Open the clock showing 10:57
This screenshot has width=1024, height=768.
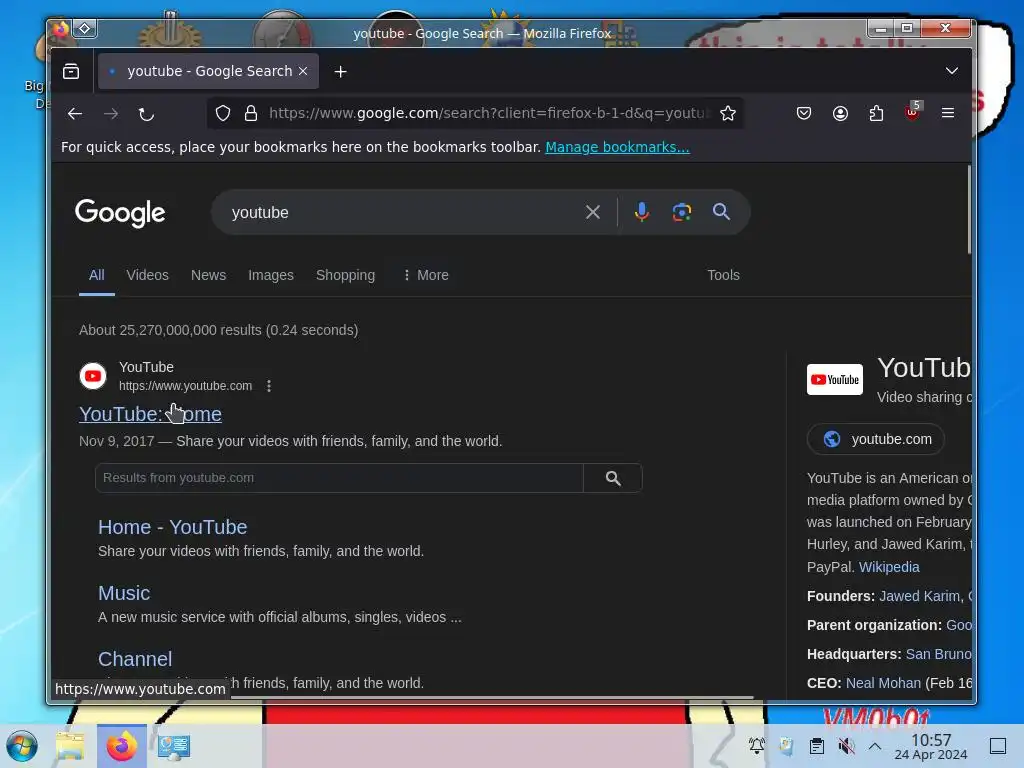tap(931, 746)
